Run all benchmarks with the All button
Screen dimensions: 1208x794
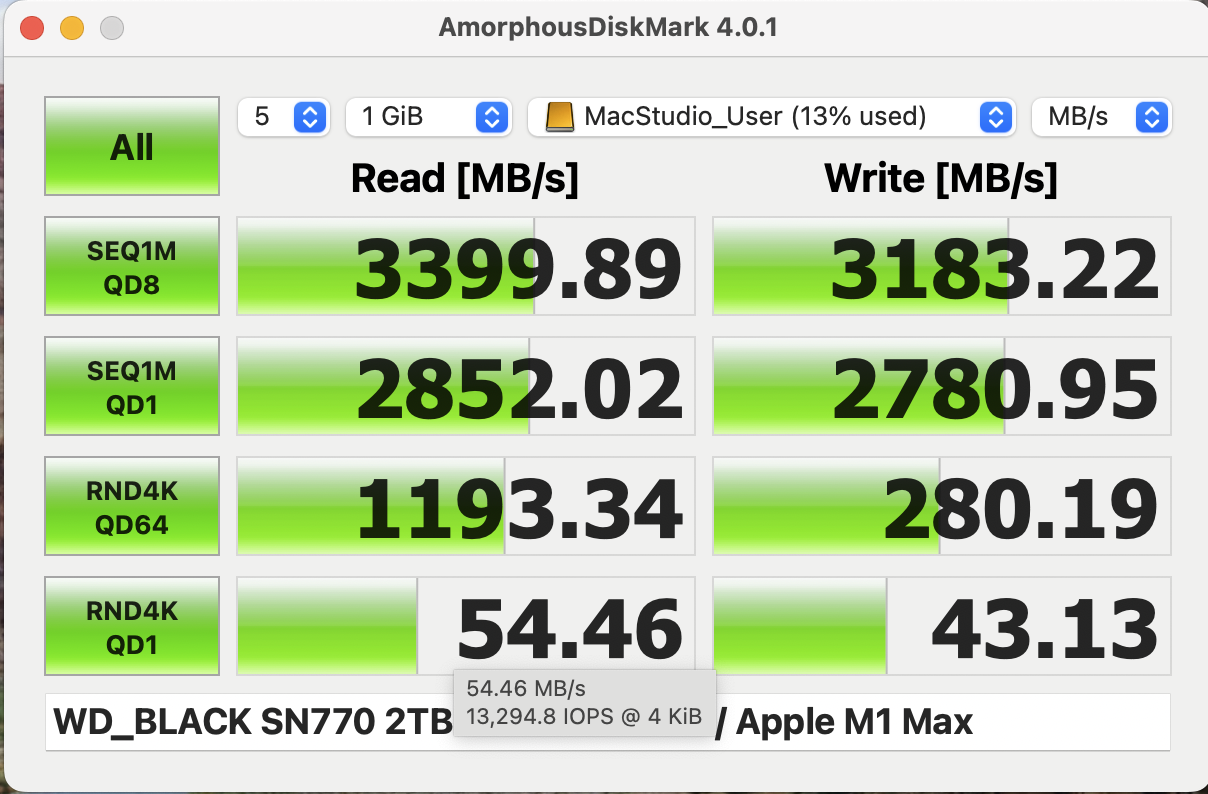point(132,146)
